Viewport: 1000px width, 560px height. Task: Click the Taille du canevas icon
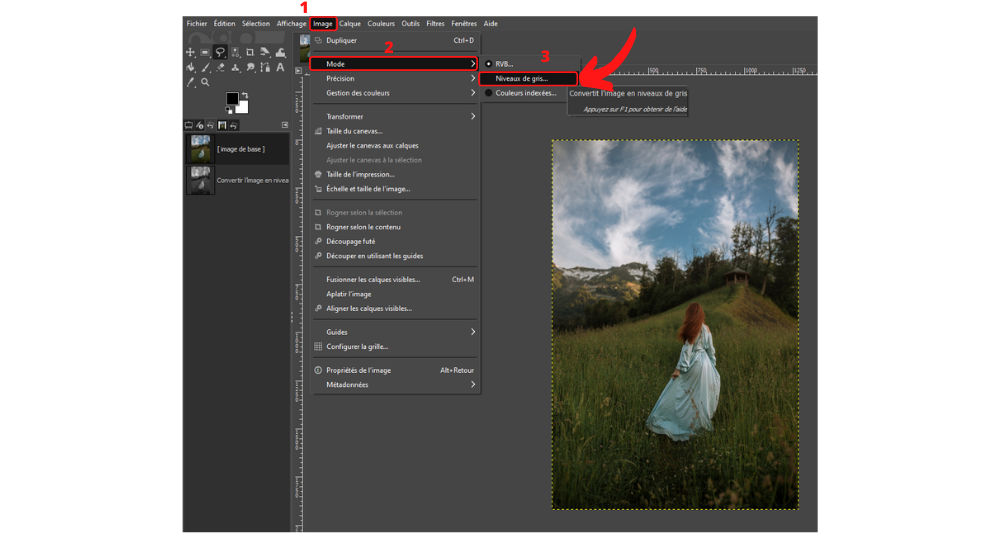[x=318, y=131]
